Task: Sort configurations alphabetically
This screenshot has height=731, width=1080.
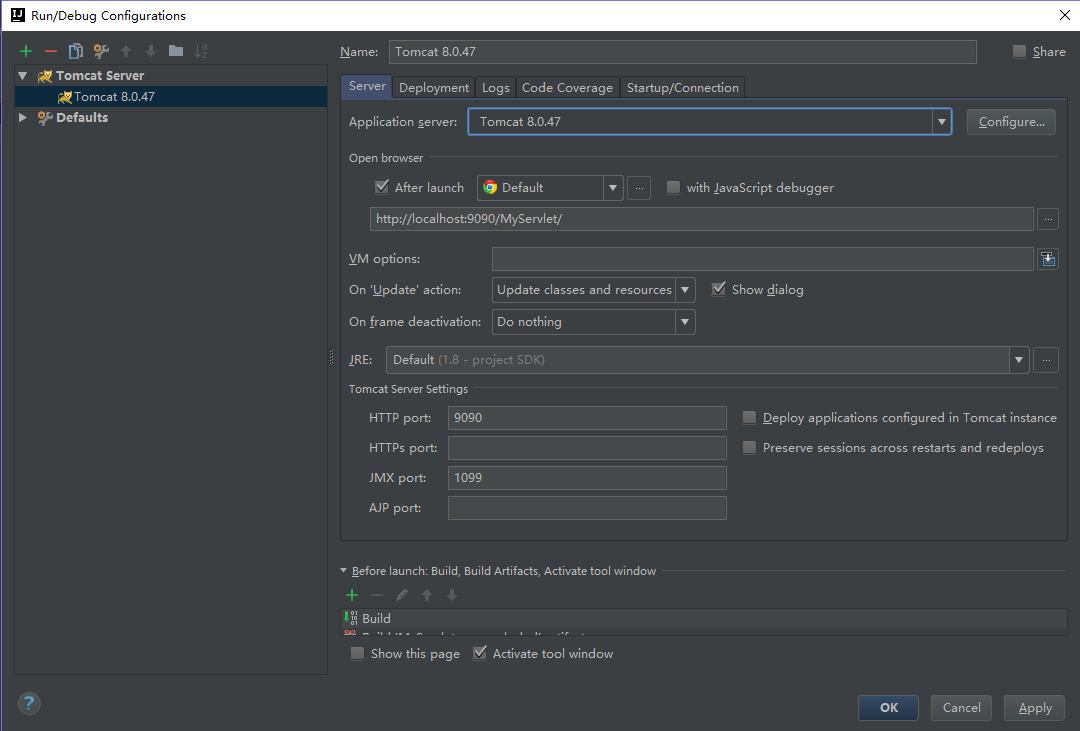Action: point(200,51)
